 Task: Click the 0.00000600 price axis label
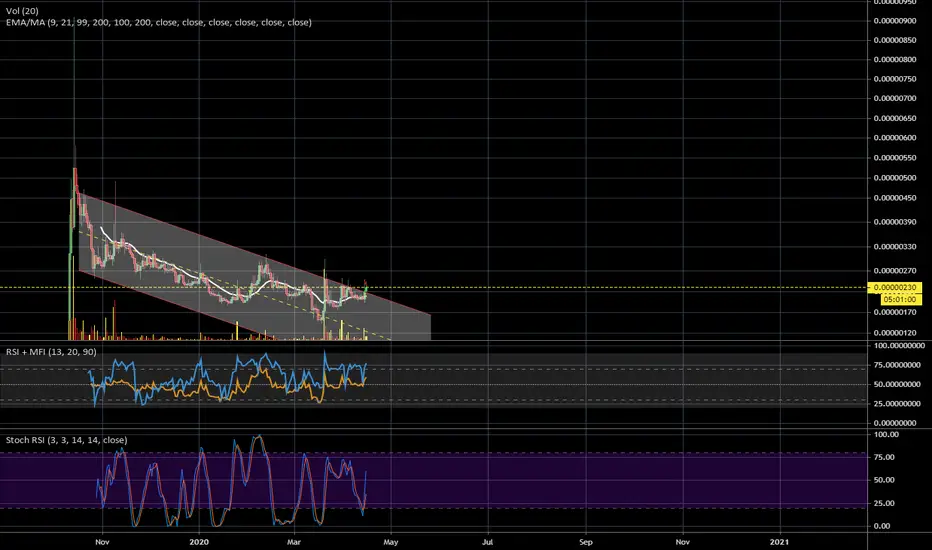(895, 138)
